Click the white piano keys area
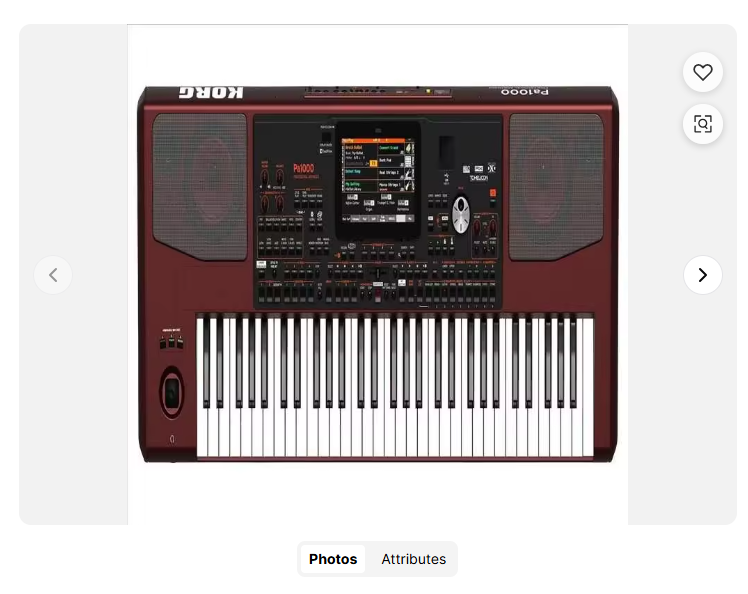Image resolution: width=748 pixels, height=594 pixels. click(395, 385)
